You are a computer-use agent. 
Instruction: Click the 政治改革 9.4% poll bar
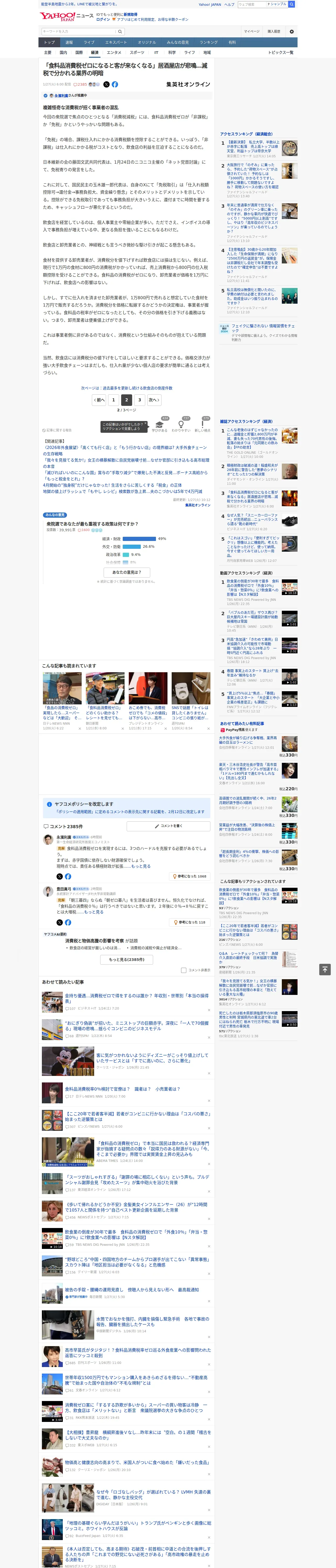[126, 555]
